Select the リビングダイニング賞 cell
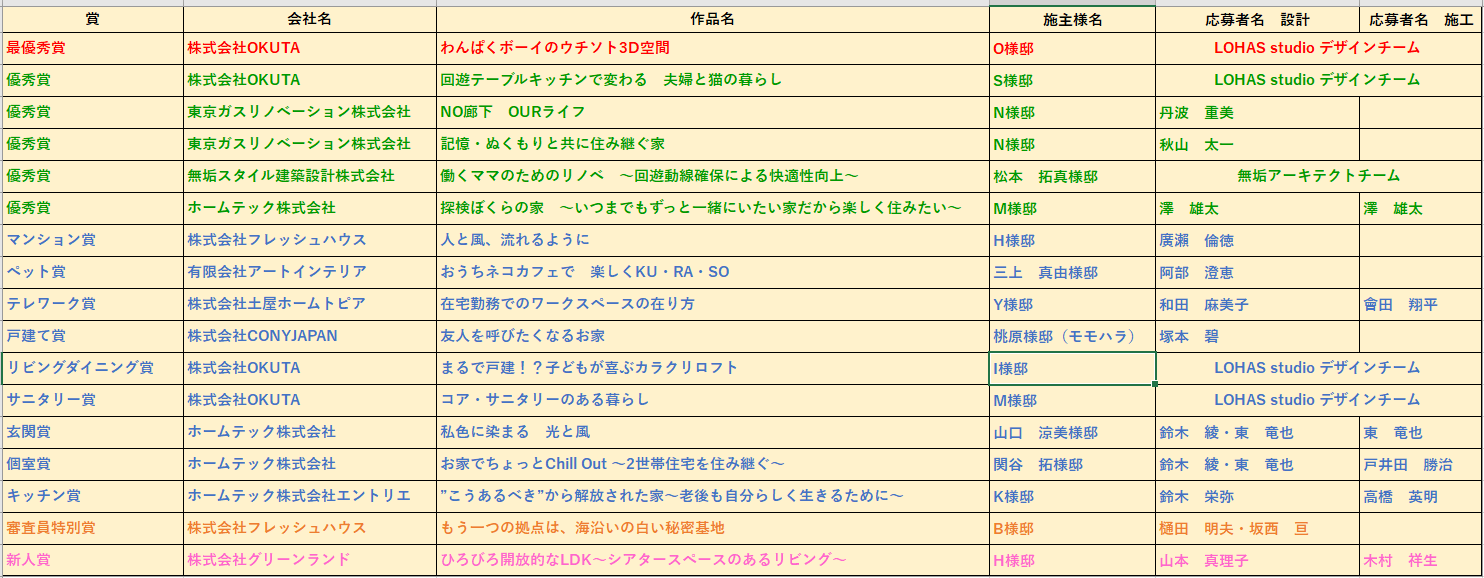Screen dimensions: 1484x578 (93, 368)
